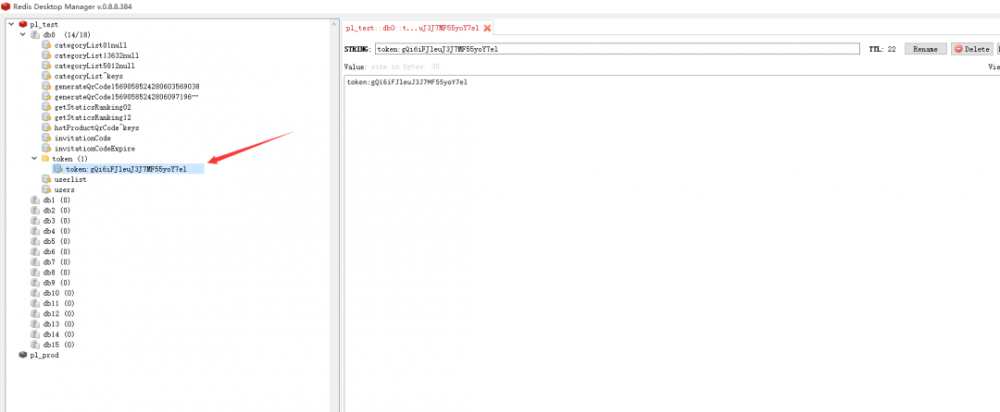Viewport: 1000px width, 412px height.
Task: Click the db5 database icon
Action: 34,242
